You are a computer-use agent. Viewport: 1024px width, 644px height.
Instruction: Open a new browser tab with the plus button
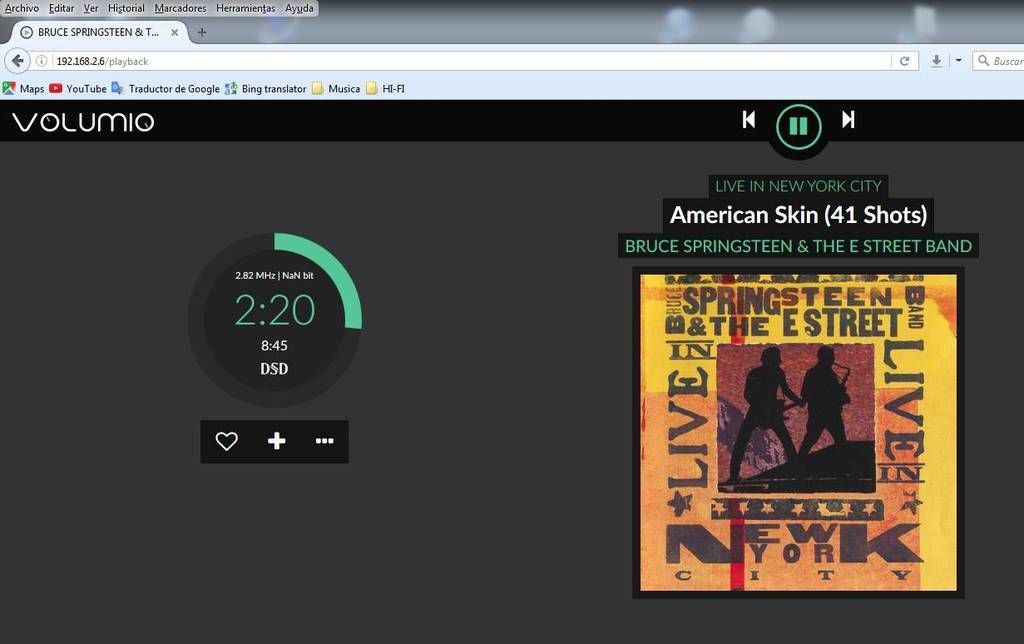click(x=202, y=32)
